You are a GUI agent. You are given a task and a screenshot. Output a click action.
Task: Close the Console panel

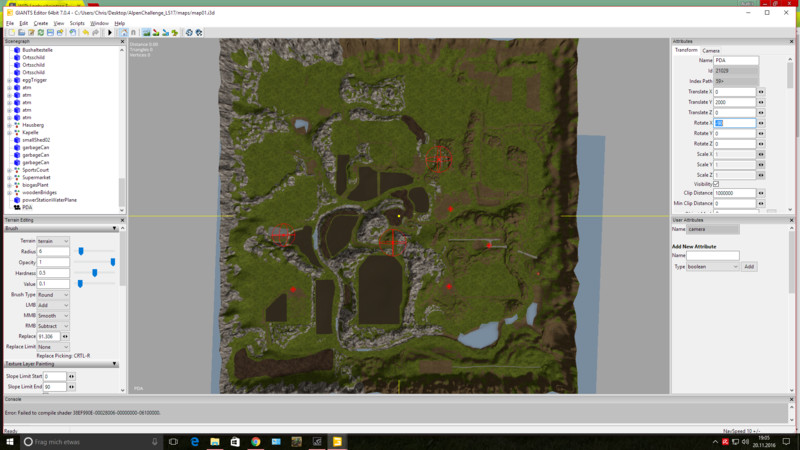pos(791,399)
